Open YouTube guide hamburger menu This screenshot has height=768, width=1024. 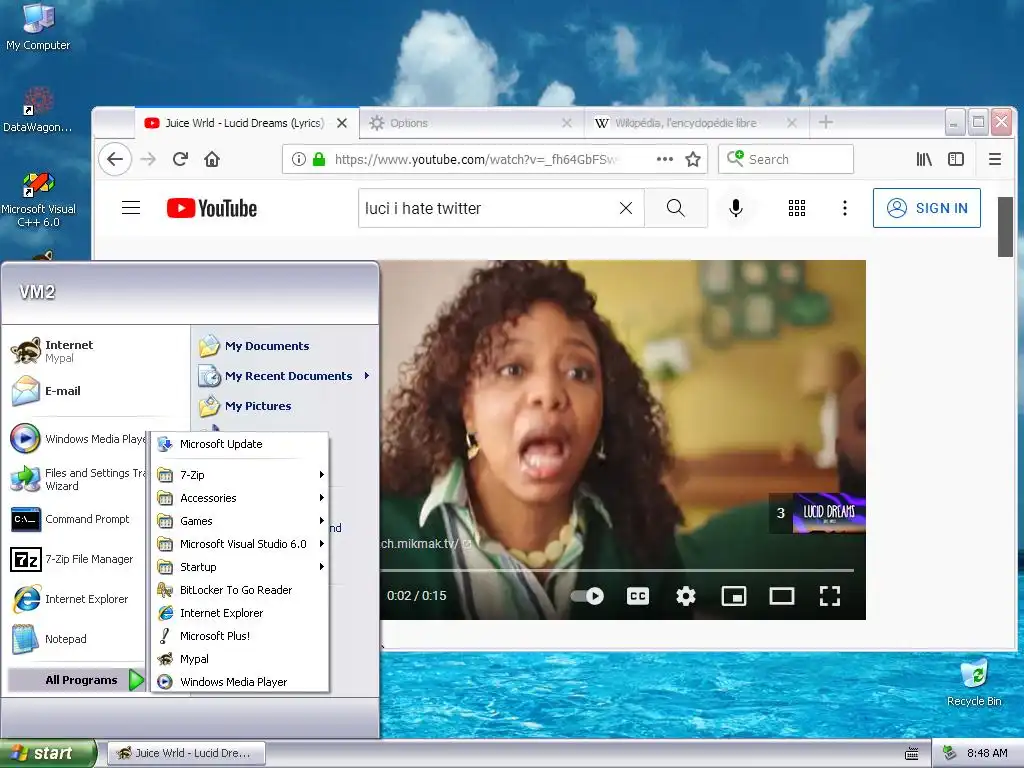131,208
